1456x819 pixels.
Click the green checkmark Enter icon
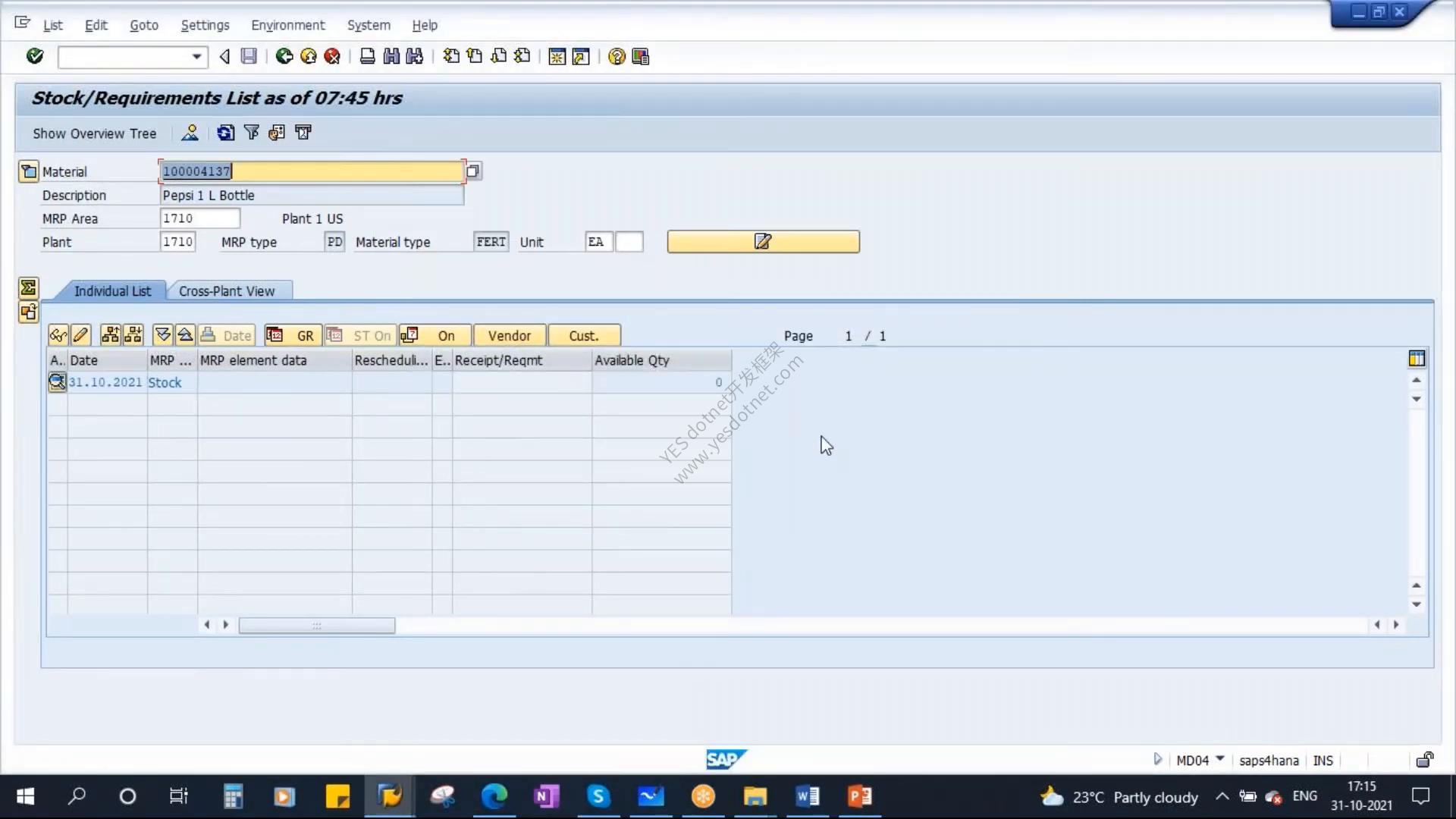tap(35, 56)
